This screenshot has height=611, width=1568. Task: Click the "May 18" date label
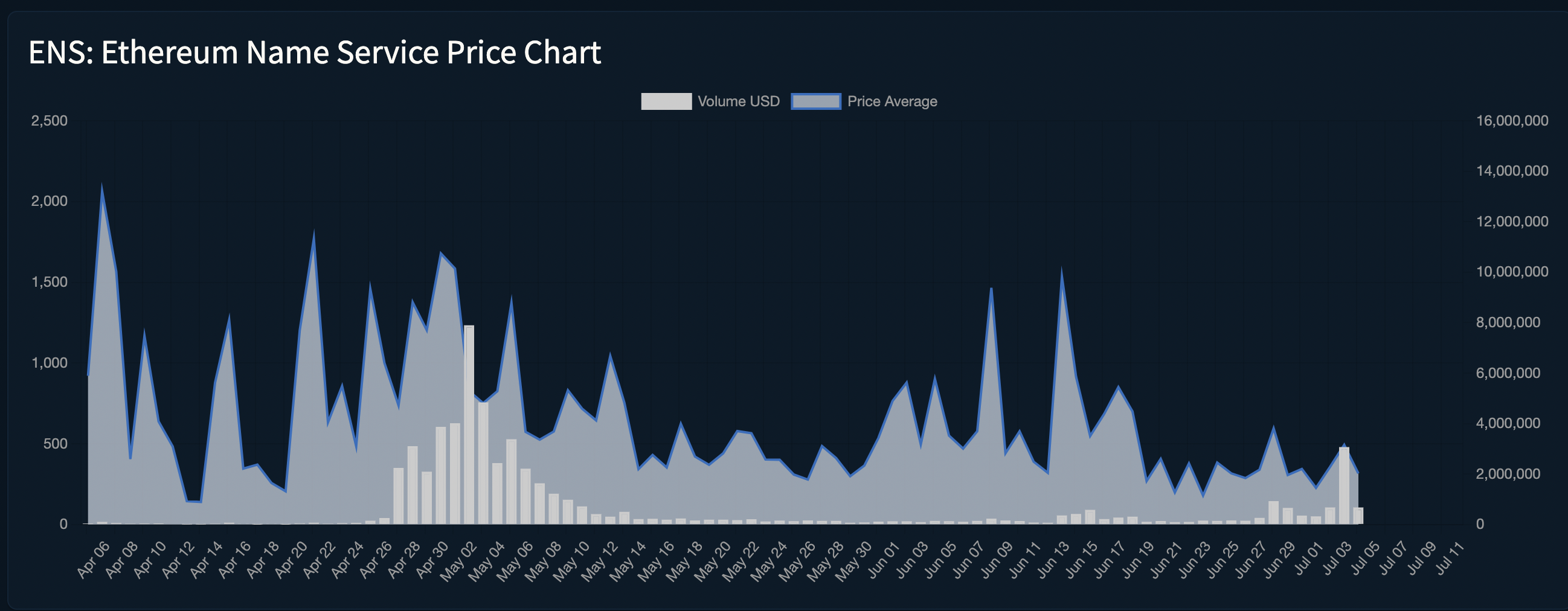[x=685, y=560]
